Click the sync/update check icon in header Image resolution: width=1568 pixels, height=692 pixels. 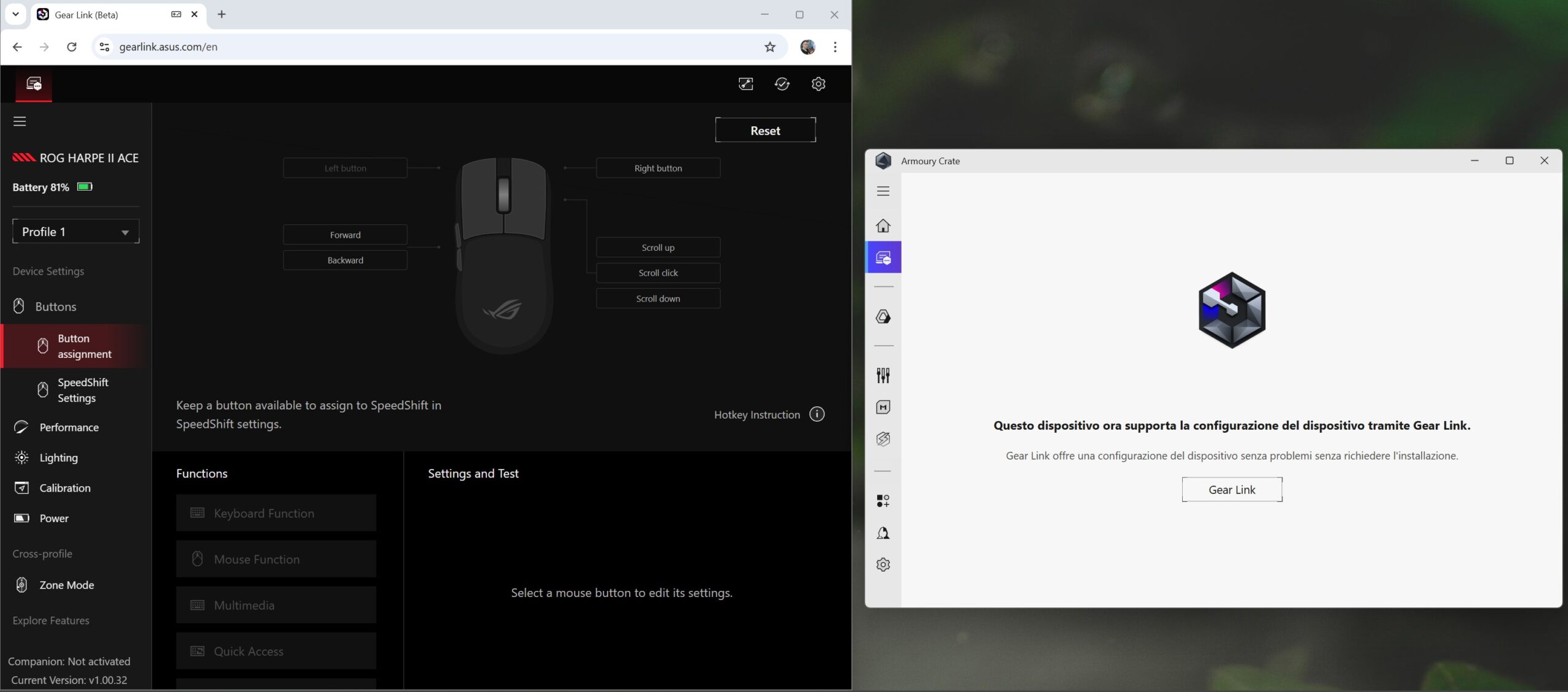coord(782,84)
